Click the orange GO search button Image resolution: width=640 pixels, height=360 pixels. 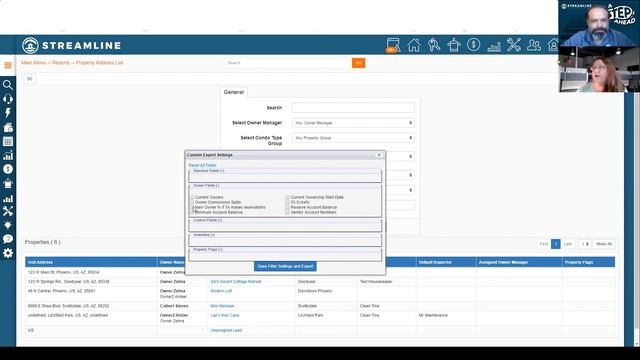358,63
